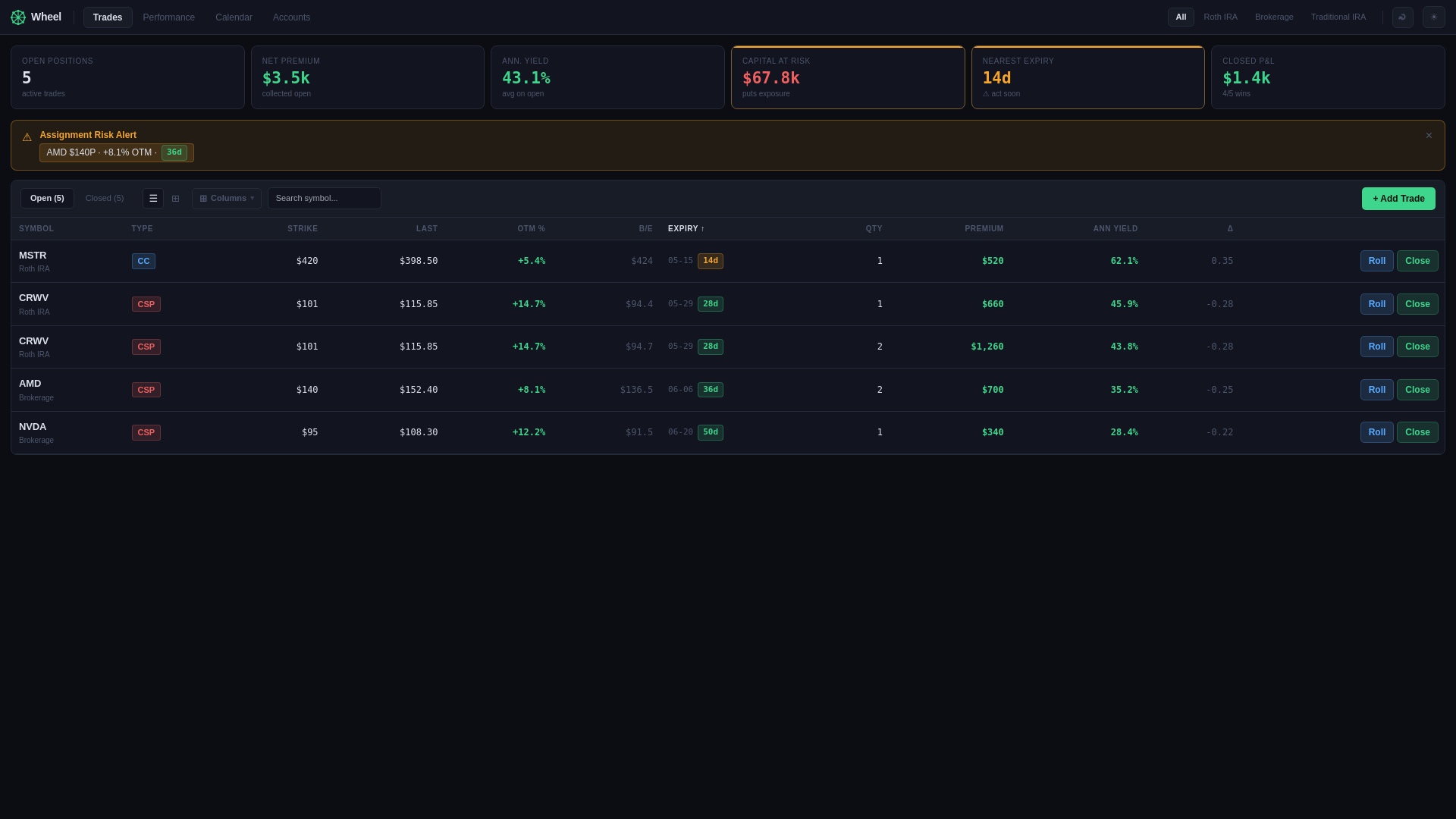This screenshot has width=1456, height=819.
Task: Click the Add Trade button
Action: click(1398, 199)
